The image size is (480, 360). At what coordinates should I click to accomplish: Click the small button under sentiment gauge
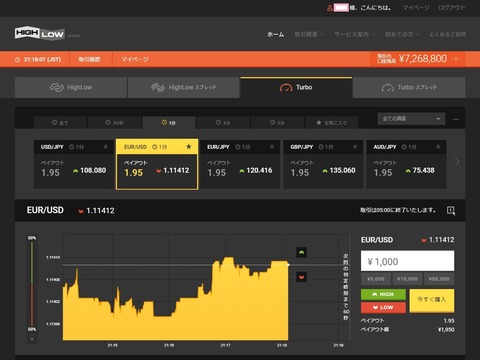(x=32, y=339)
